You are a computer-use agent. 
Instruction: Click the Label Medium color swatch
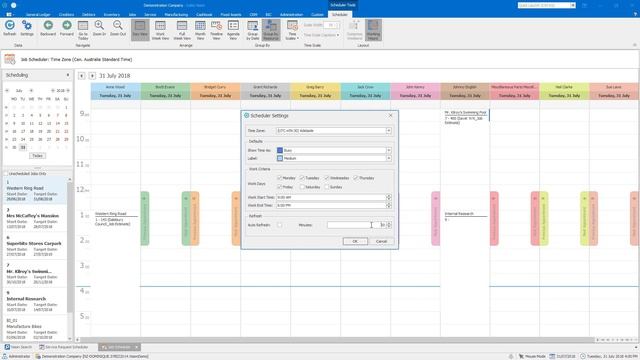(x=280, y=158)
